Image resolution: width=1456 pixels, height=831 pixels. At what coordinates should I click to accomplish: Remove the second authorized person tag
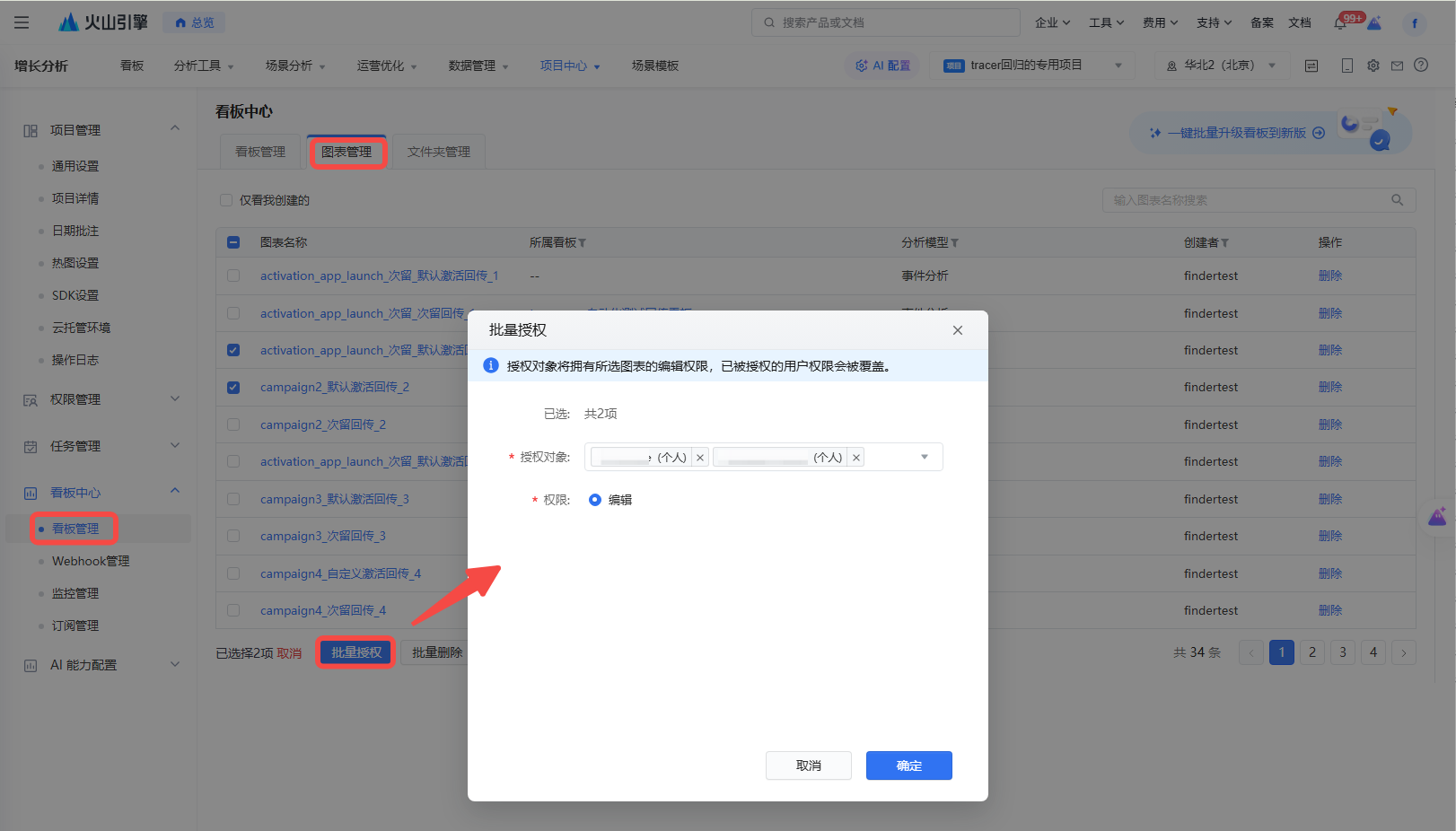856,458
